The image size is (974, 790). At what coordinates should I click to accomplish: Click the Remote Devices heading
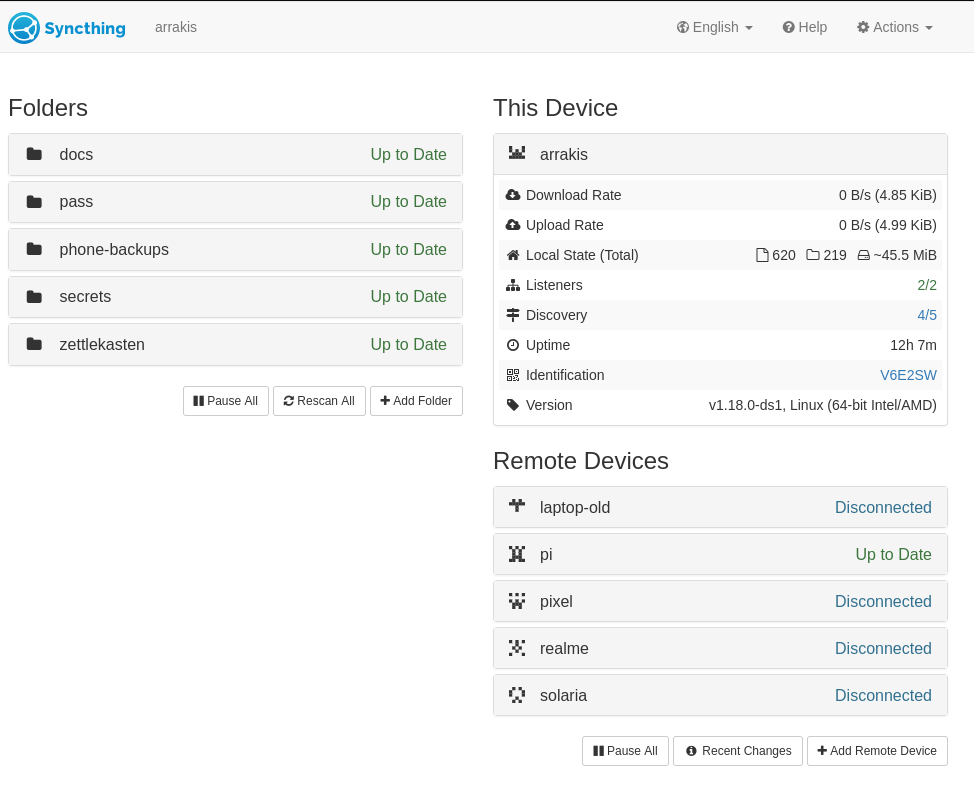click(581, 461)
